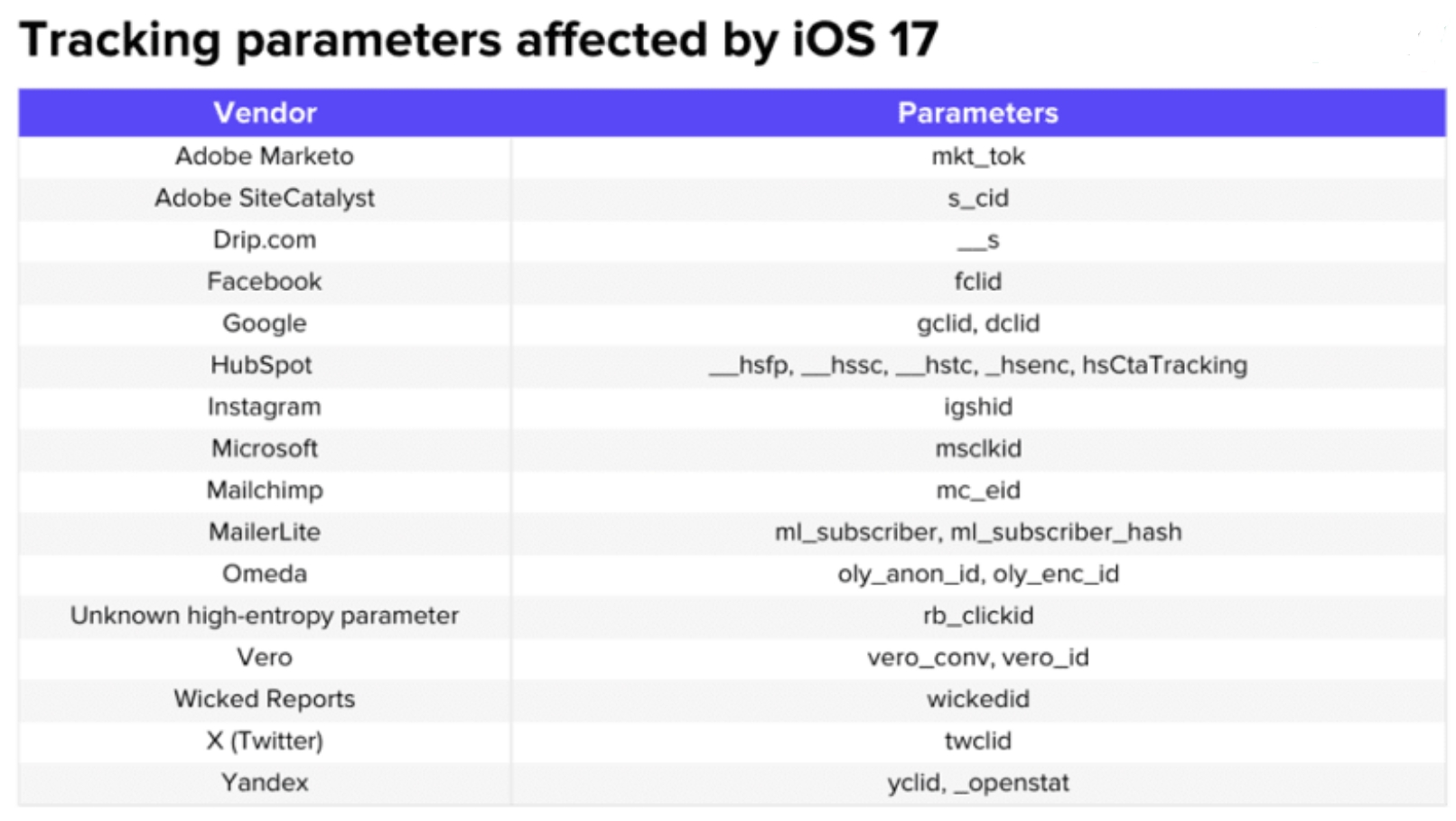Click the X (Twitter) vendor cell
The width and height of the screenshot is (1456, 821).
(265, 741)
